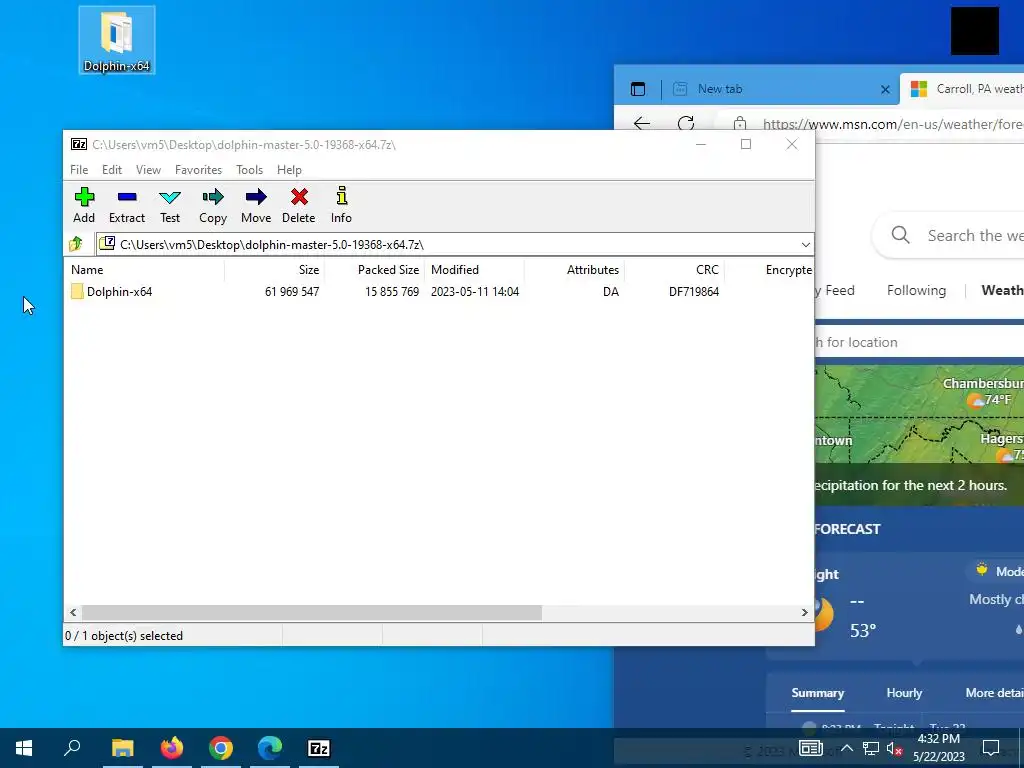1024x768 pixels.
Task: Launch Firefox from taskbar
Action: pyautogui.click(x=172, y=748)
